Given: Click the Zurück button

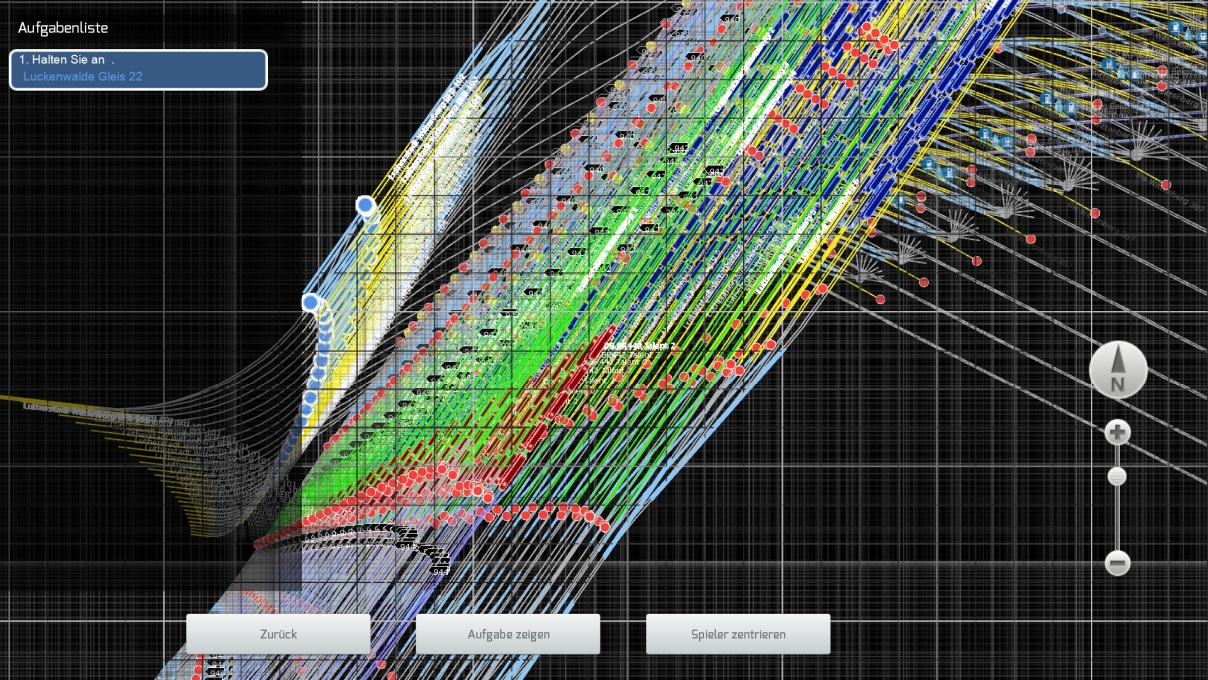Looking at the screenshot, I should [x=278, y=634].
